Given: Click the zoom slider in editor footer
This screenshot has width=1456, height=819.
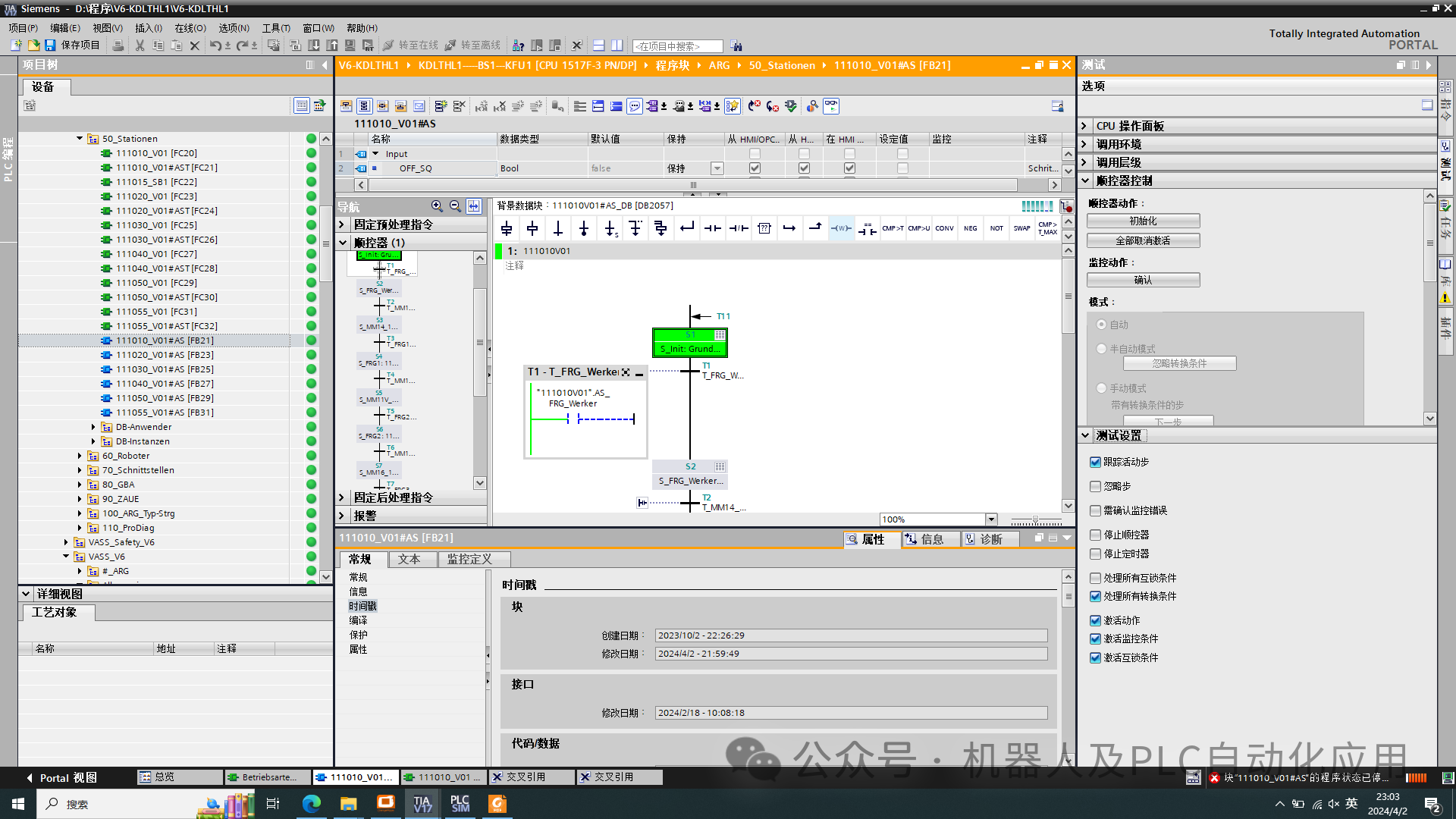Looking at the screenshot, I should coord(1035,520).
